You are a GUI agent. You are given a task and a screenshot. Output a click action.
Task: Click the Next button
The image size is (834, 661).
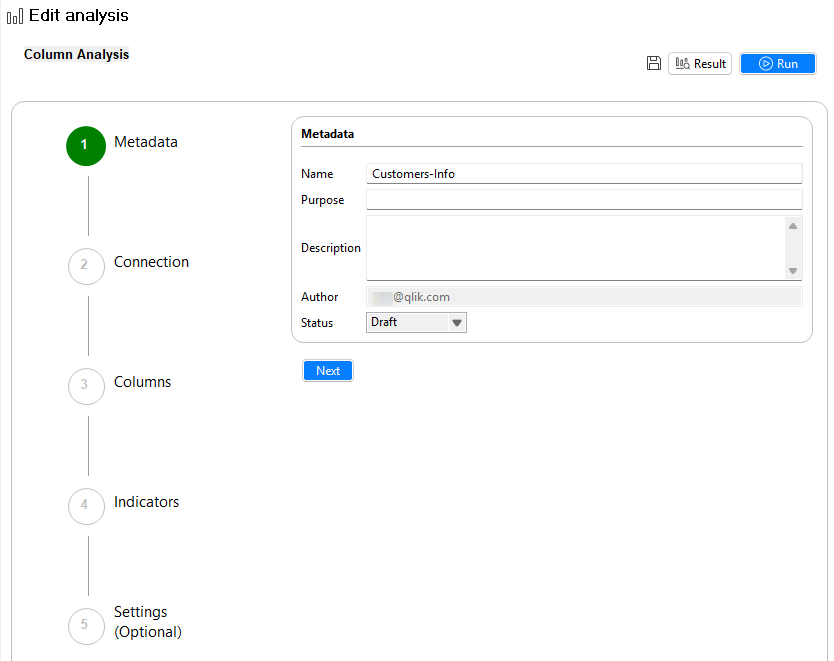[327, 370]
